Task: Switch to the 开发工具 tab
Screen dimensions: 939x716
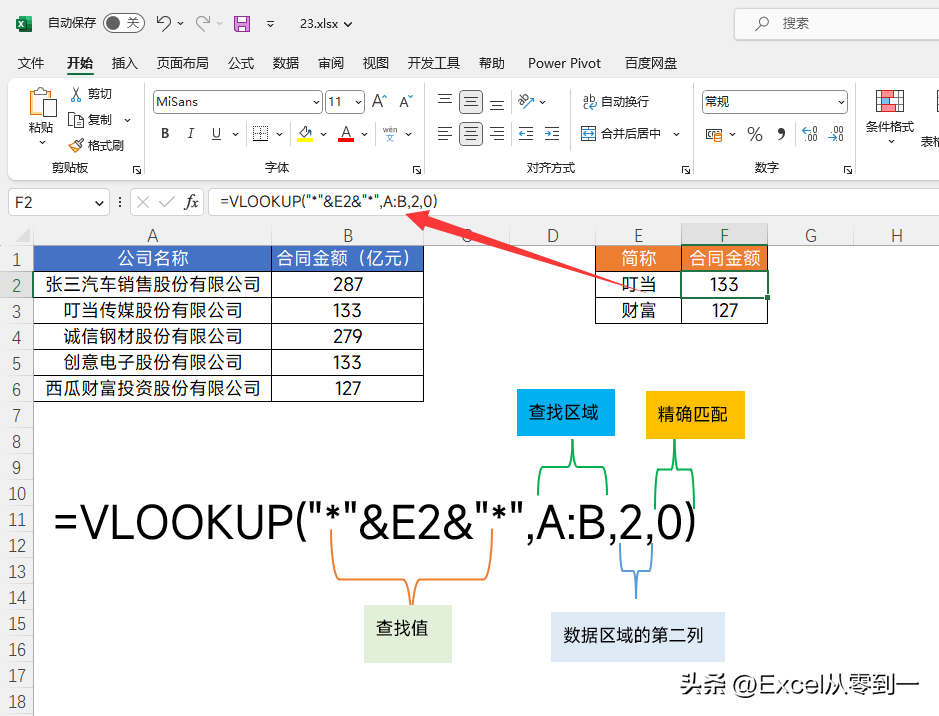Action: click(434, 63)
